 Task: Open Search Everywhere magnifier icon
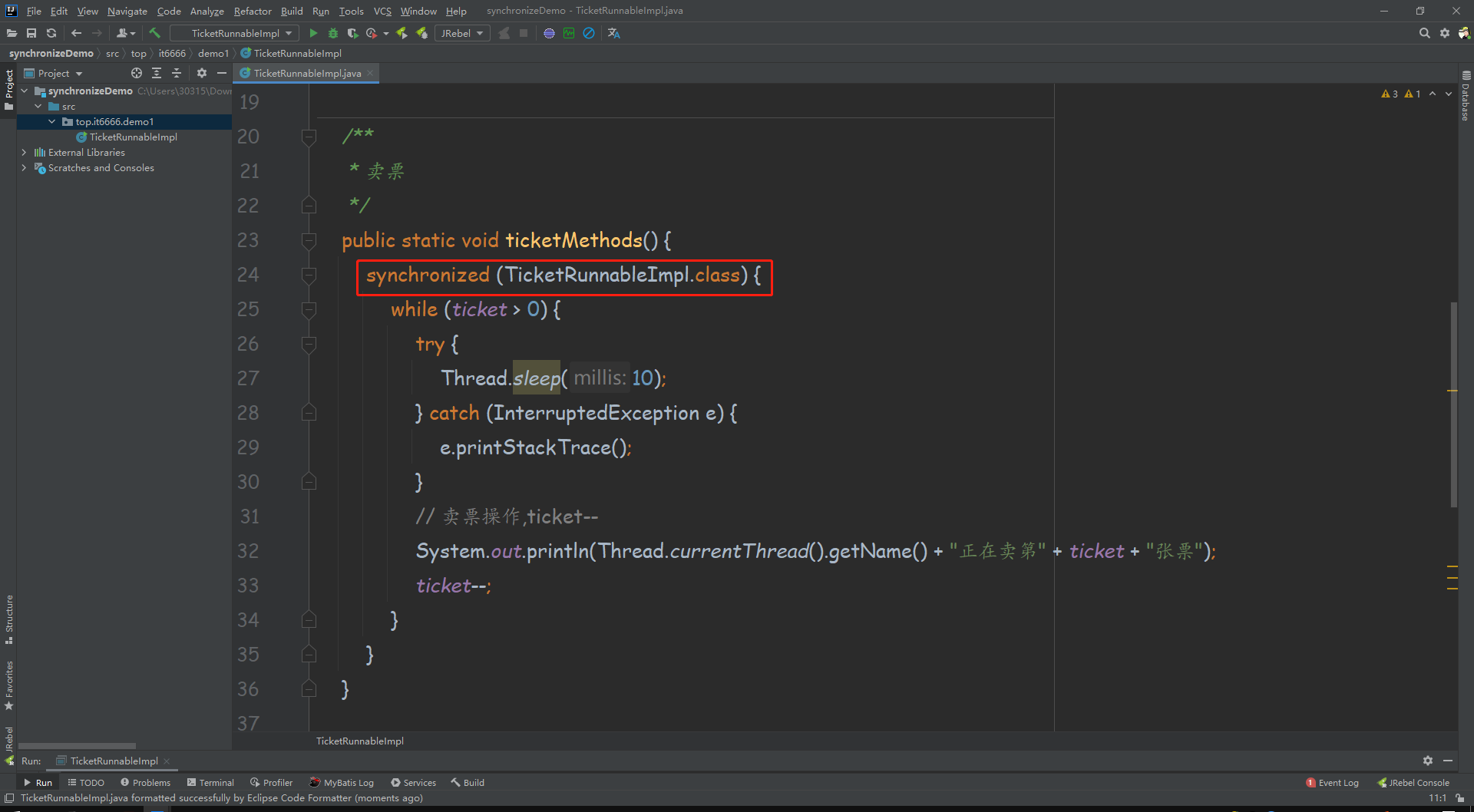pyautogui.click(x=1425, y=33)
